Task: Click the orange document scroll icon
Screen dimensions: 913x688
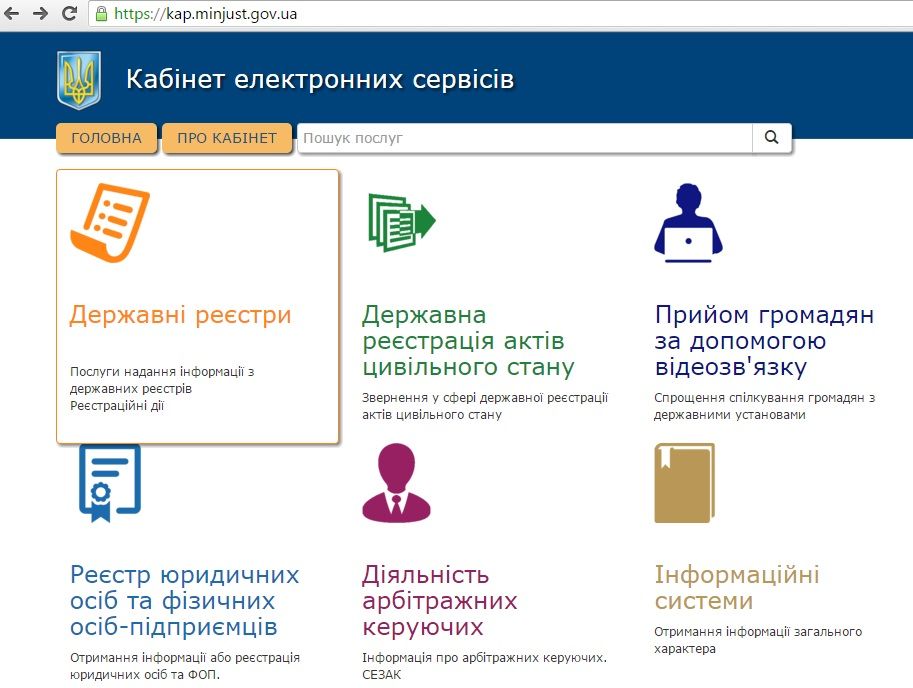Action: point(110,222)
